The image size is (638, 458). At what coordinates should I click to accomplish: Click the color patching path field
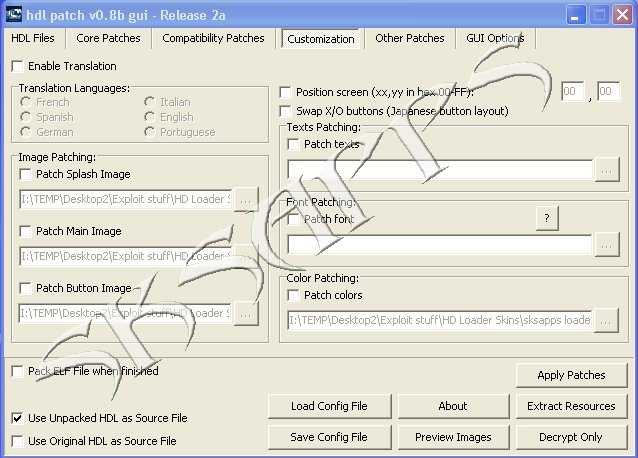[440, 321]
